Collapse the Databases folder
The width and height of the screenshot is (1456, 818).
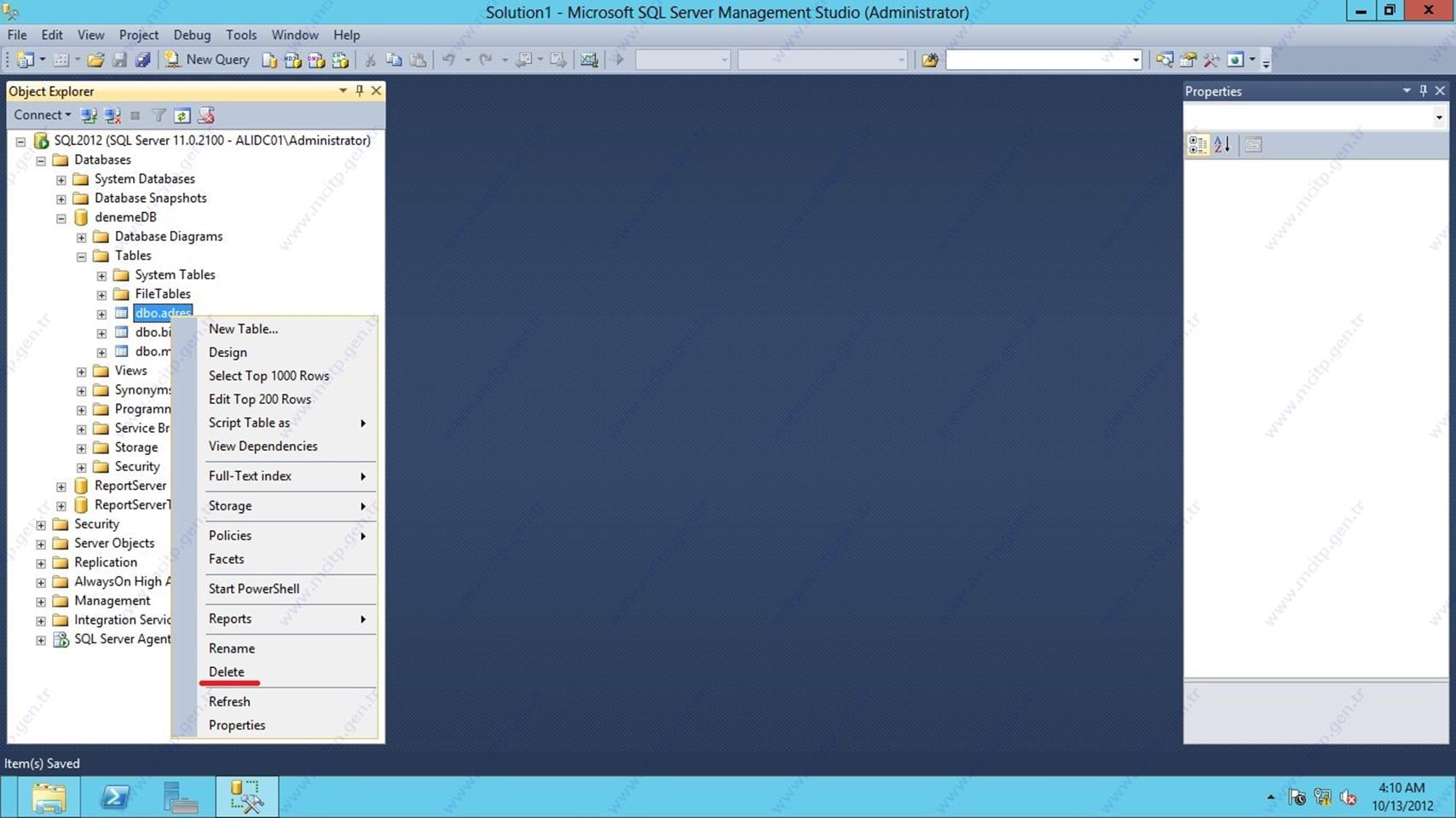click(41, 160)
